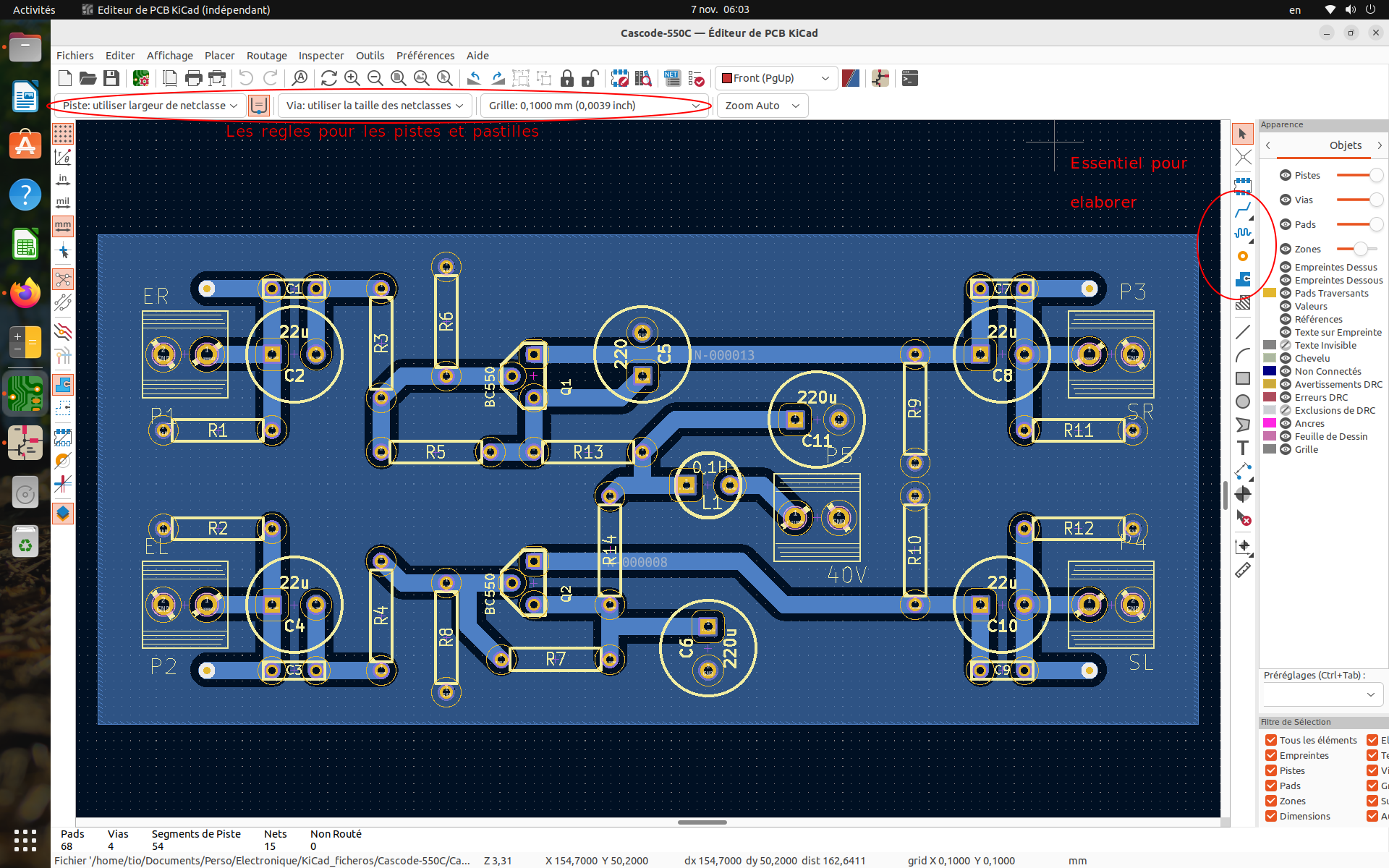Click the Inspect DRC icon
The image size is (1389, 868).
click(697, 78)
